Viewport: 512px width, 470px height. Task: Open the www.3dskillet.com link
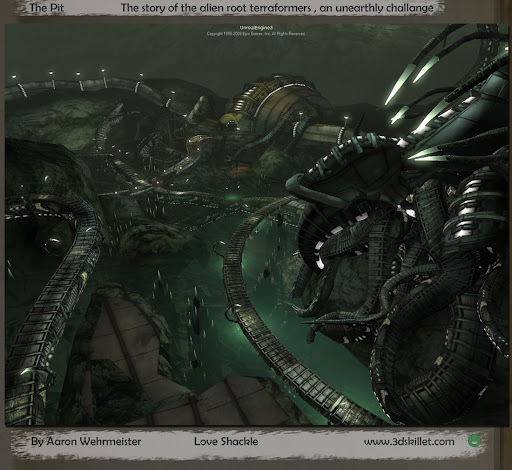point(409,442)
